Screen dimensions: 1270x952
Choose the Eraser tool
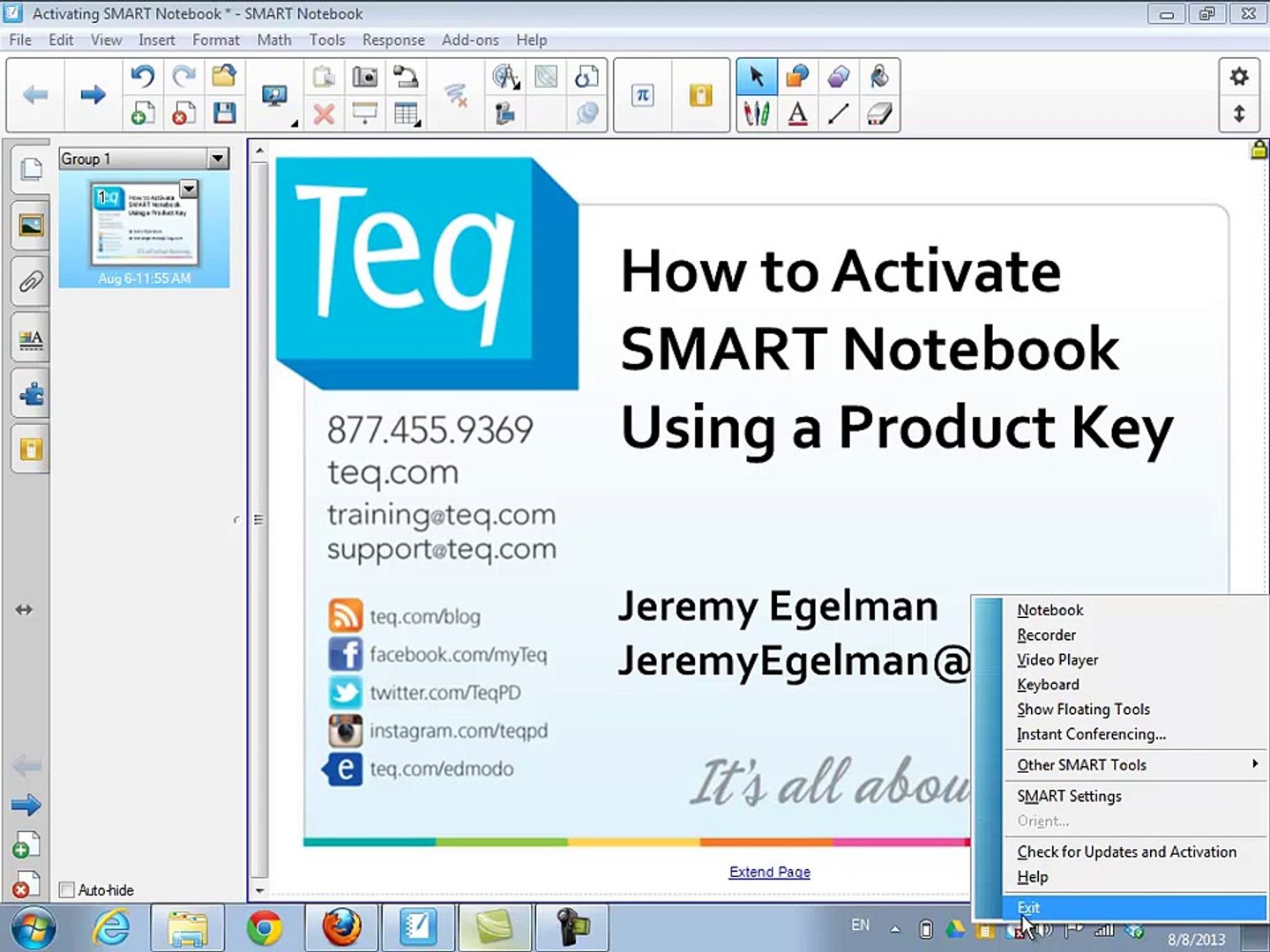pos(879,114)
